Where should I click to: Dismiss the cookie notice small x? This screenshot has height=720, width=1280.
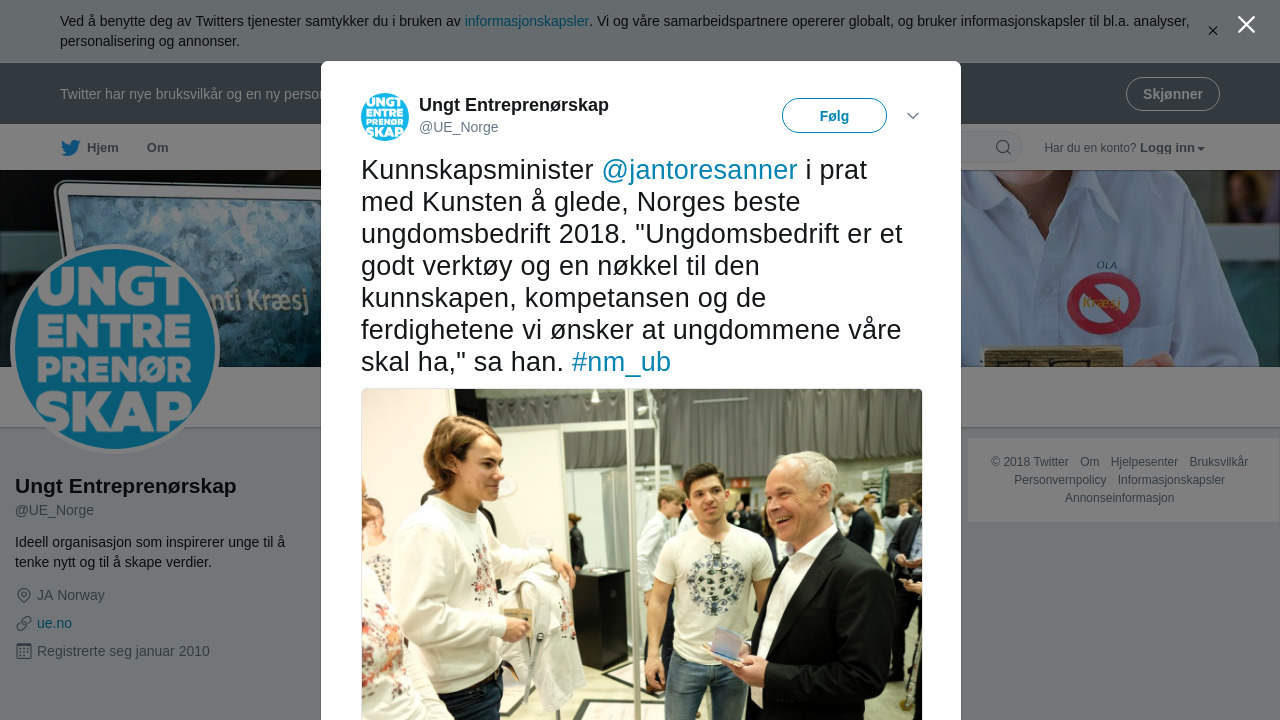point(1213,31)
